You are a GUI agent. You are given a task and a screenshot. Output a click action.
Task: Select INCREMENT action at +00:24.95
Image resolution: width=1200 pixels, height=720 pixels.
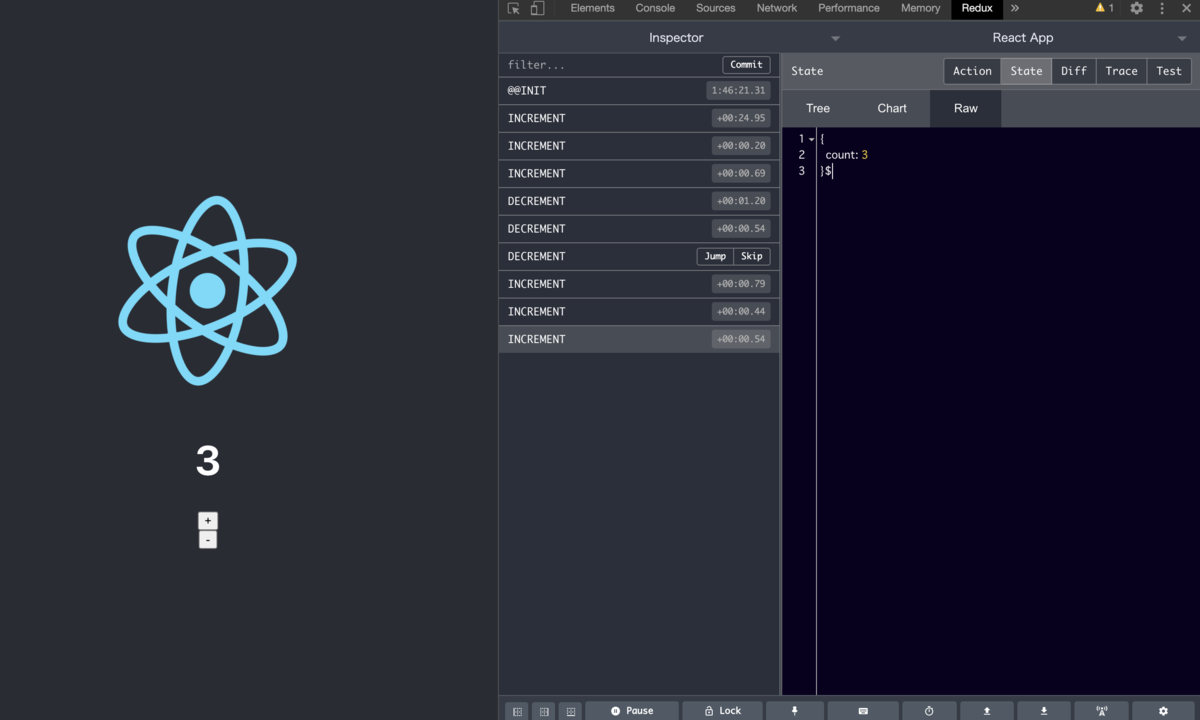click(639, 118)
